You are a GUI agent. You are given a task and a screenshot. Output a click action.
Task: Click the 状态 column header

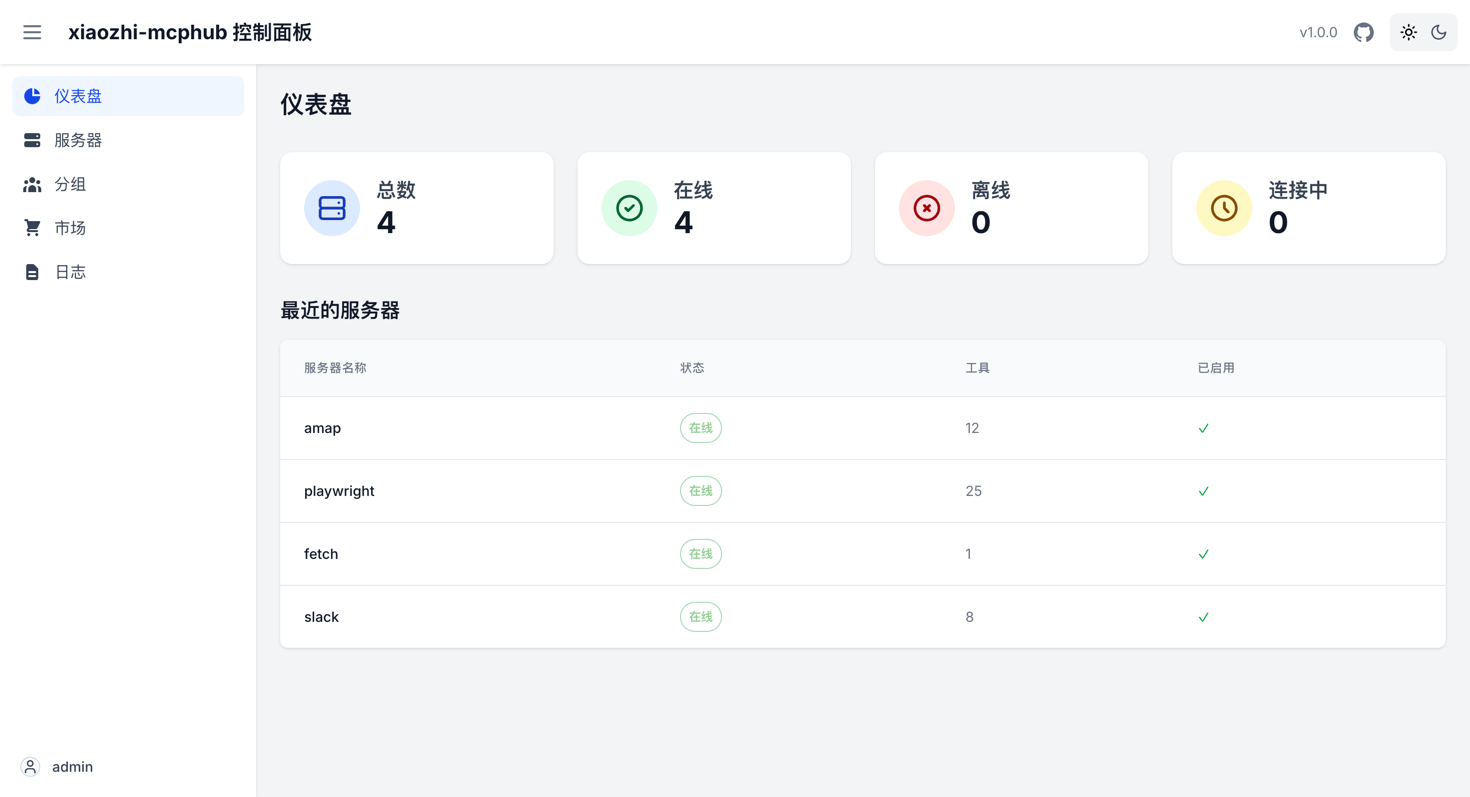coord(692,368)
